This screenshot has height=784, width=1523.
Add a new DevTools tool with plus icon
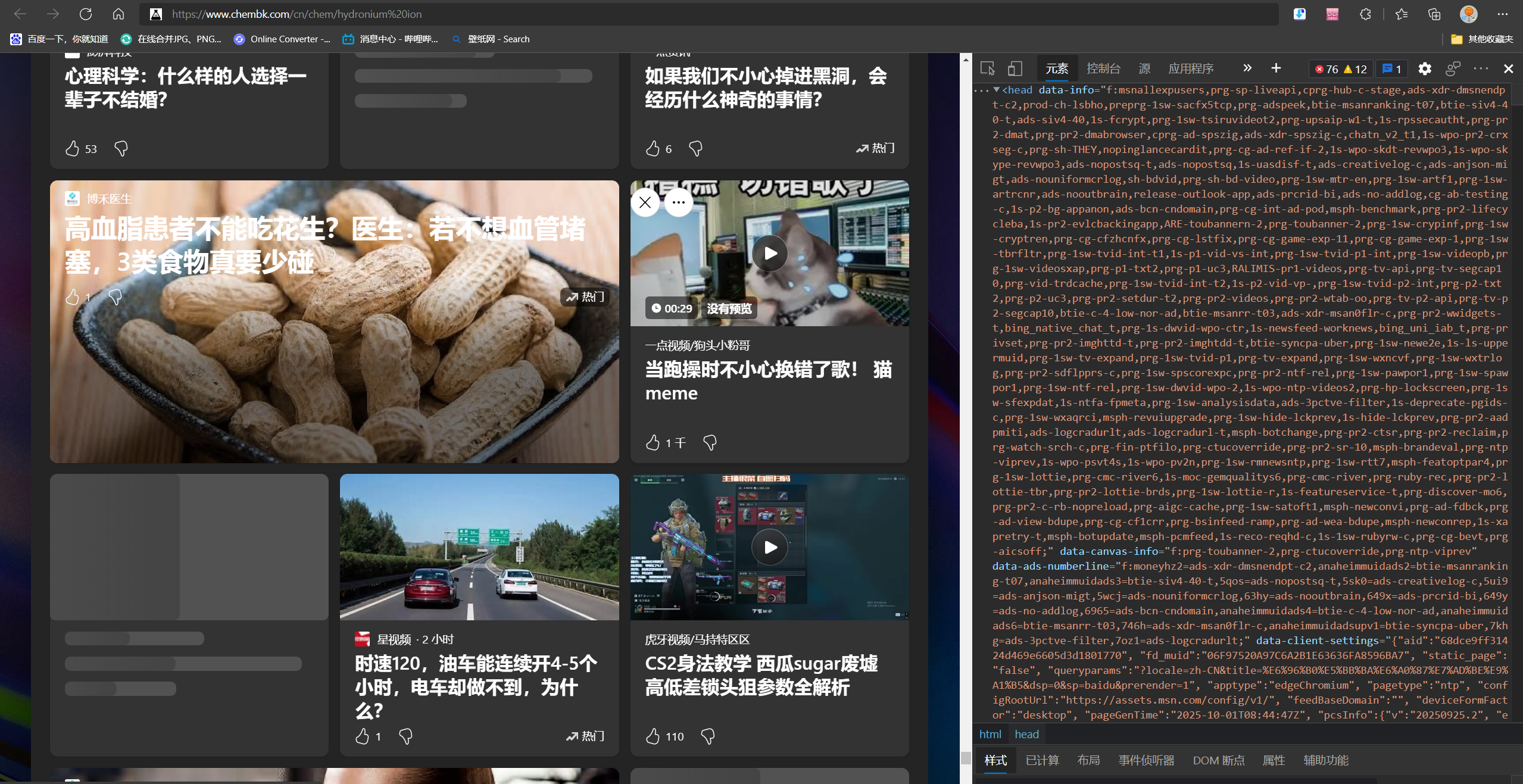pos(1276,68)
